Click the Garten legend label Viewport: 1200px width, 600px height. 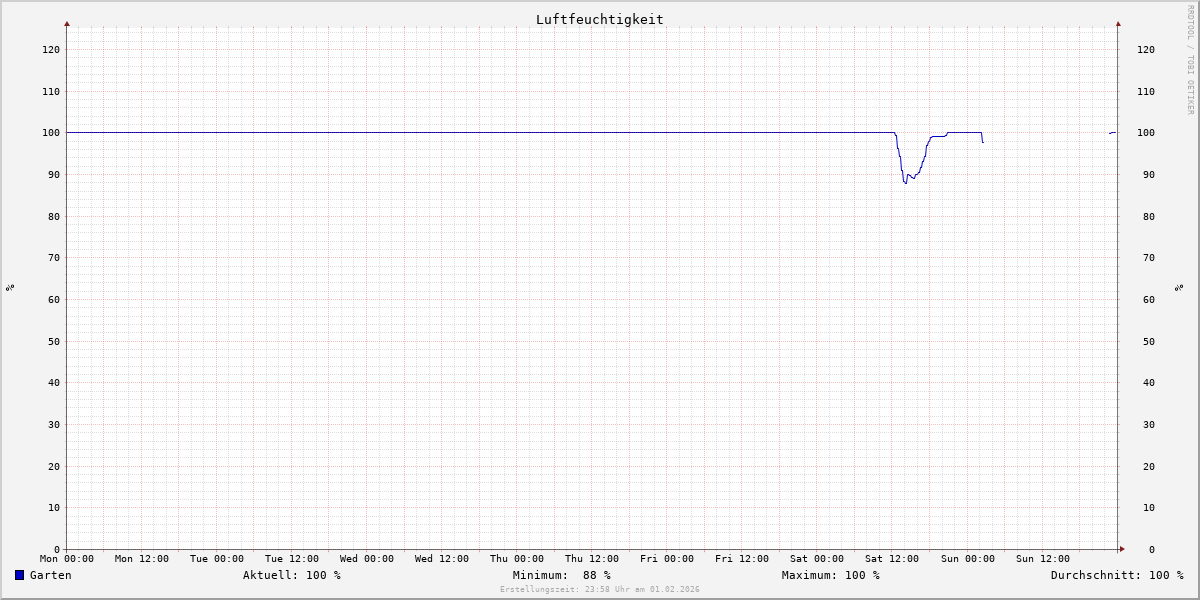click(50, 575)
